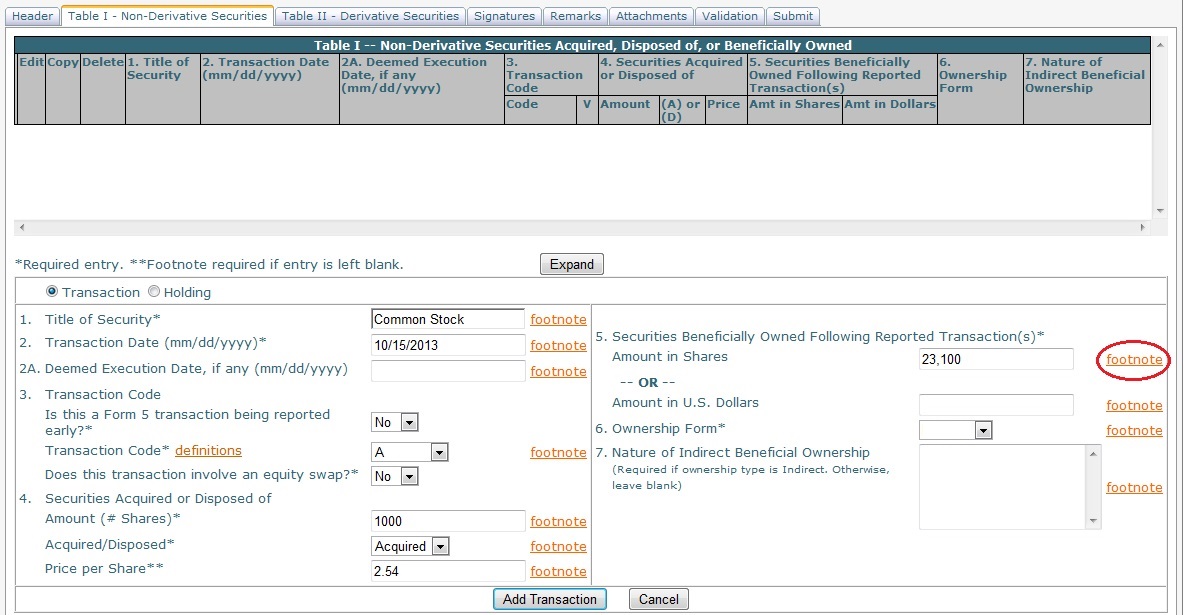
Task: Click the Add Transaction button
Action: (549, 599)
